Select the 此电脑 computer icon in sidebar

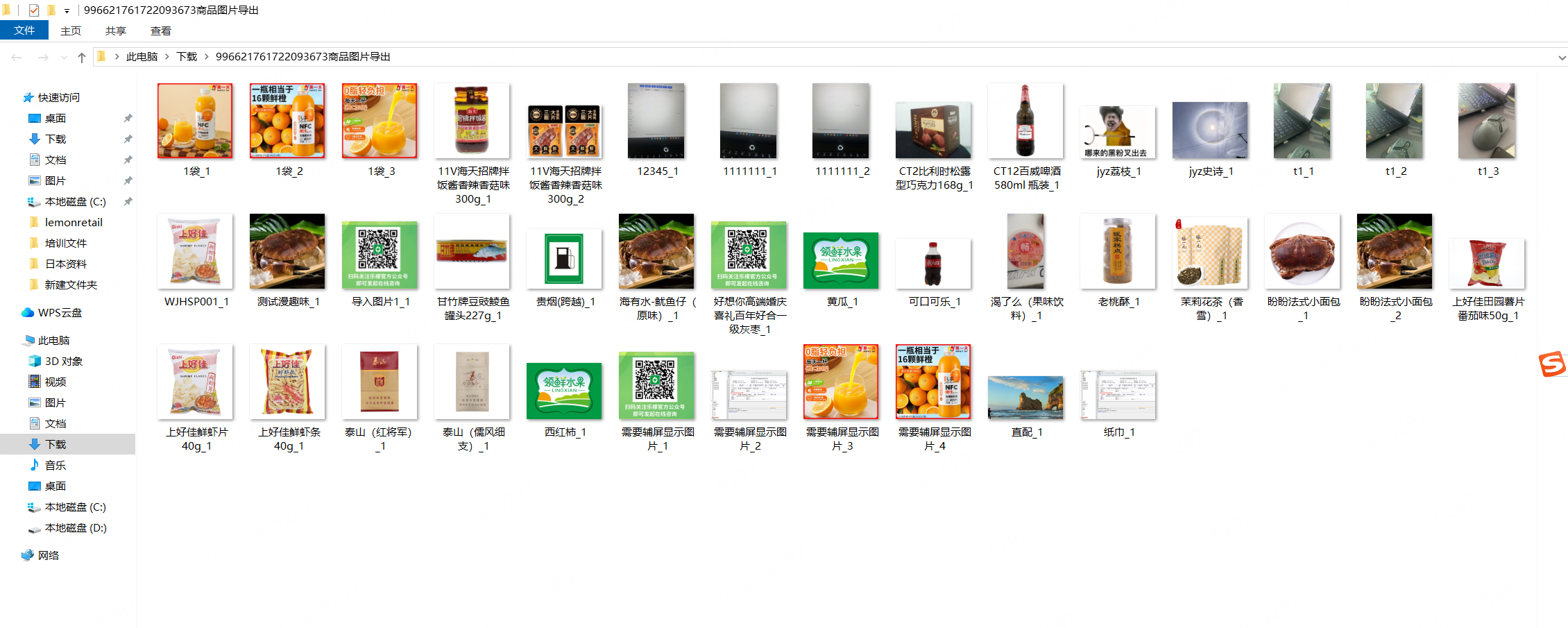click(x=28, y=340)
